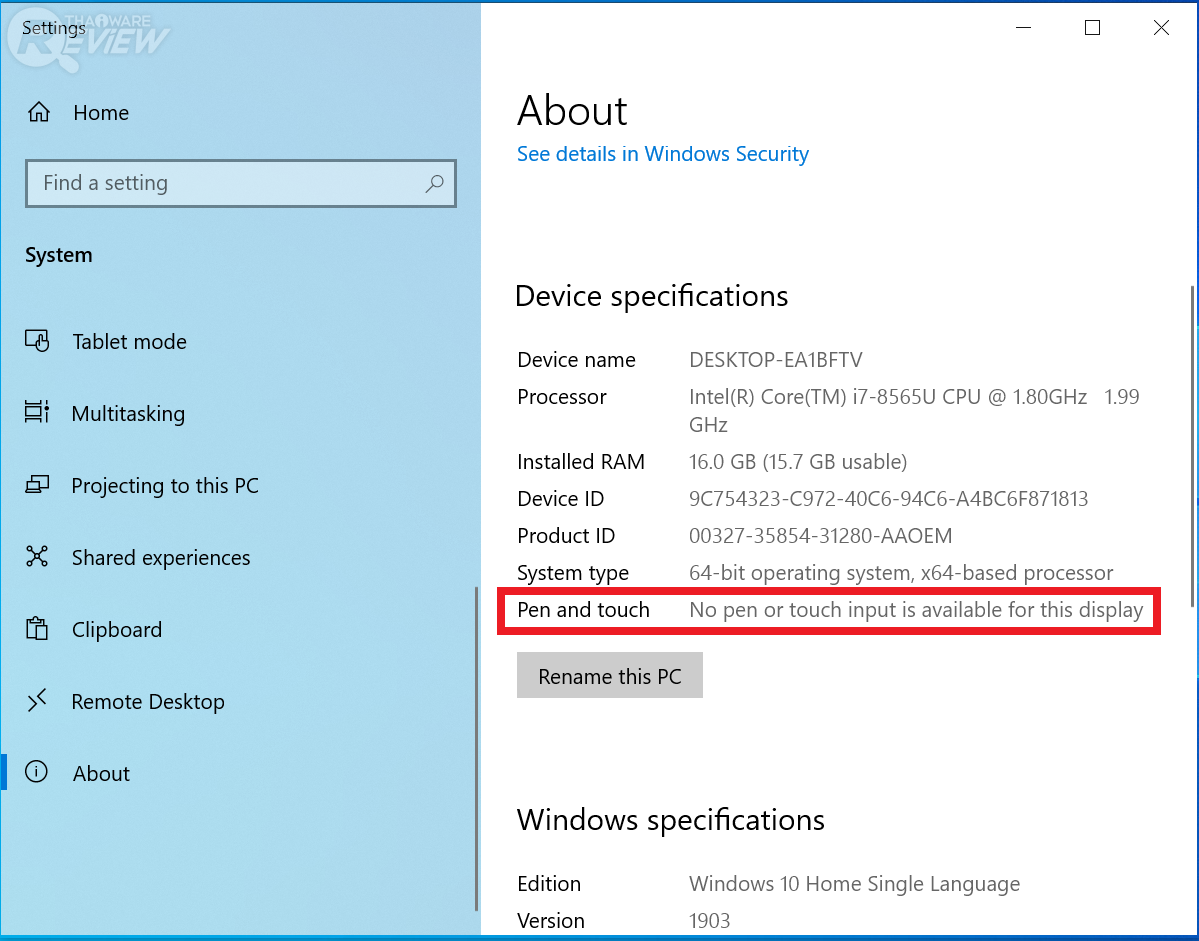Image resolution: width=1199 pixels, height=941 pixels.
Task: Click the Remote Desktop icon
Action: [x=37, y=702]
